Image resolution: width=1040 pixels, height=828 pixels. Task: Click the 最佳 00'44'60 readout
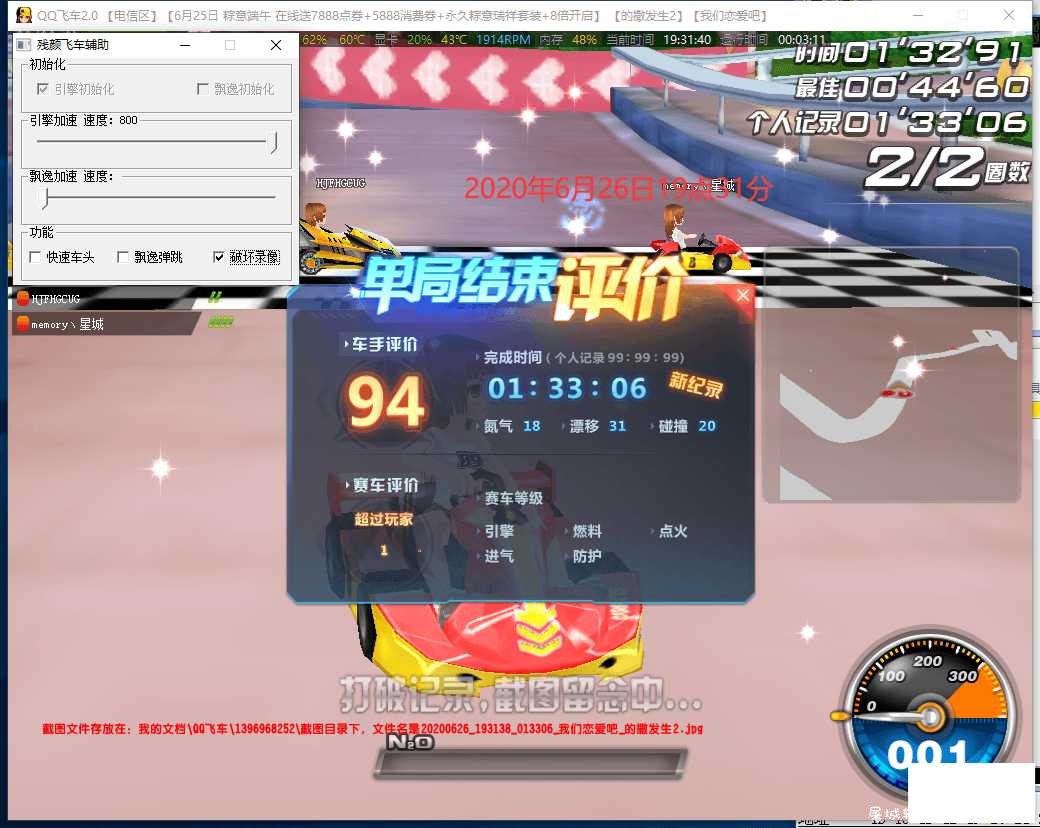point(911,87)
